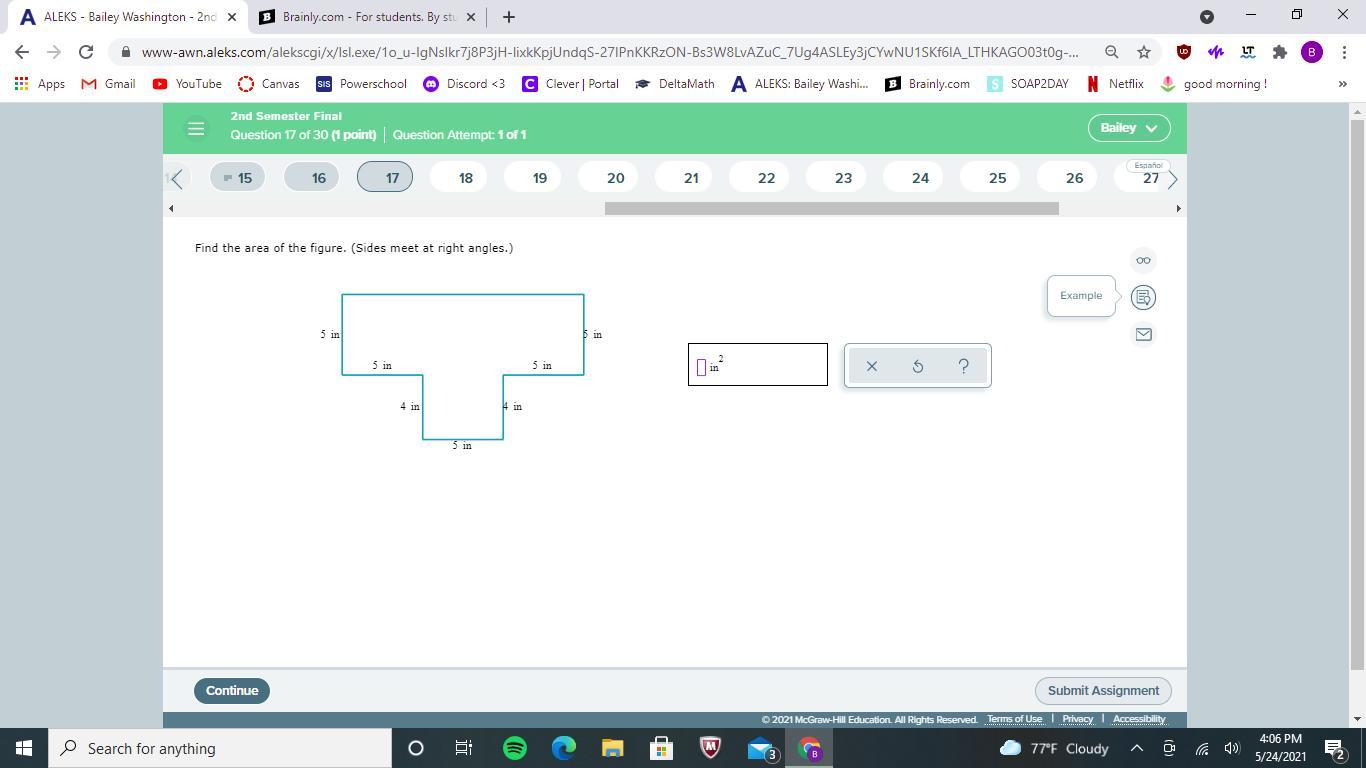Open Cortana circle on the taskbar
This screenshot has width=1366, height=768.
pyautogui.click(x=416, y=748)
